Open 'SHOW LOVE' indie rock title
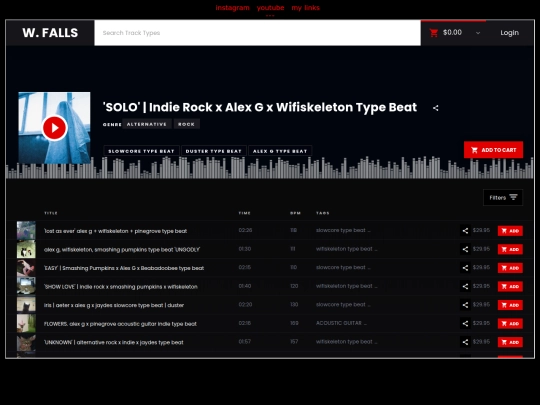540x405 pixels. pos(121,287)
